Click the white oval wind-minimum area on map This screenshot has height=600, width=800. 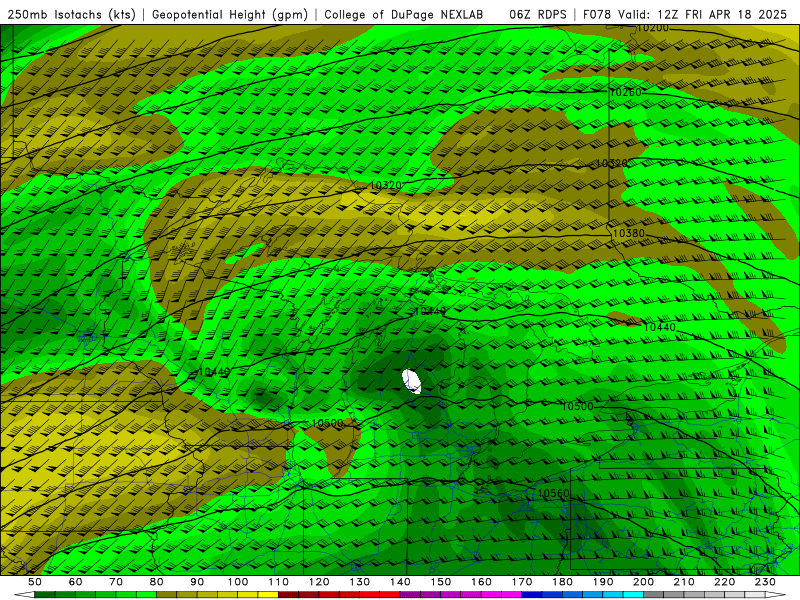pyautogui.click(x=411, y=381)
